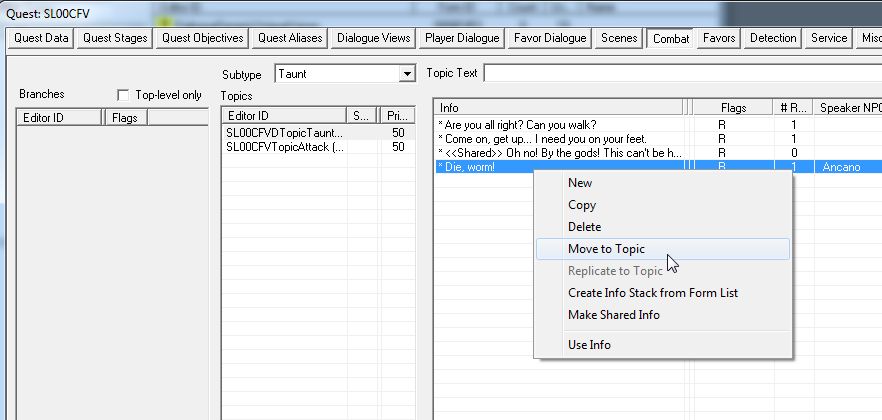Select Move to Topic menu entry

coord(662,249)
